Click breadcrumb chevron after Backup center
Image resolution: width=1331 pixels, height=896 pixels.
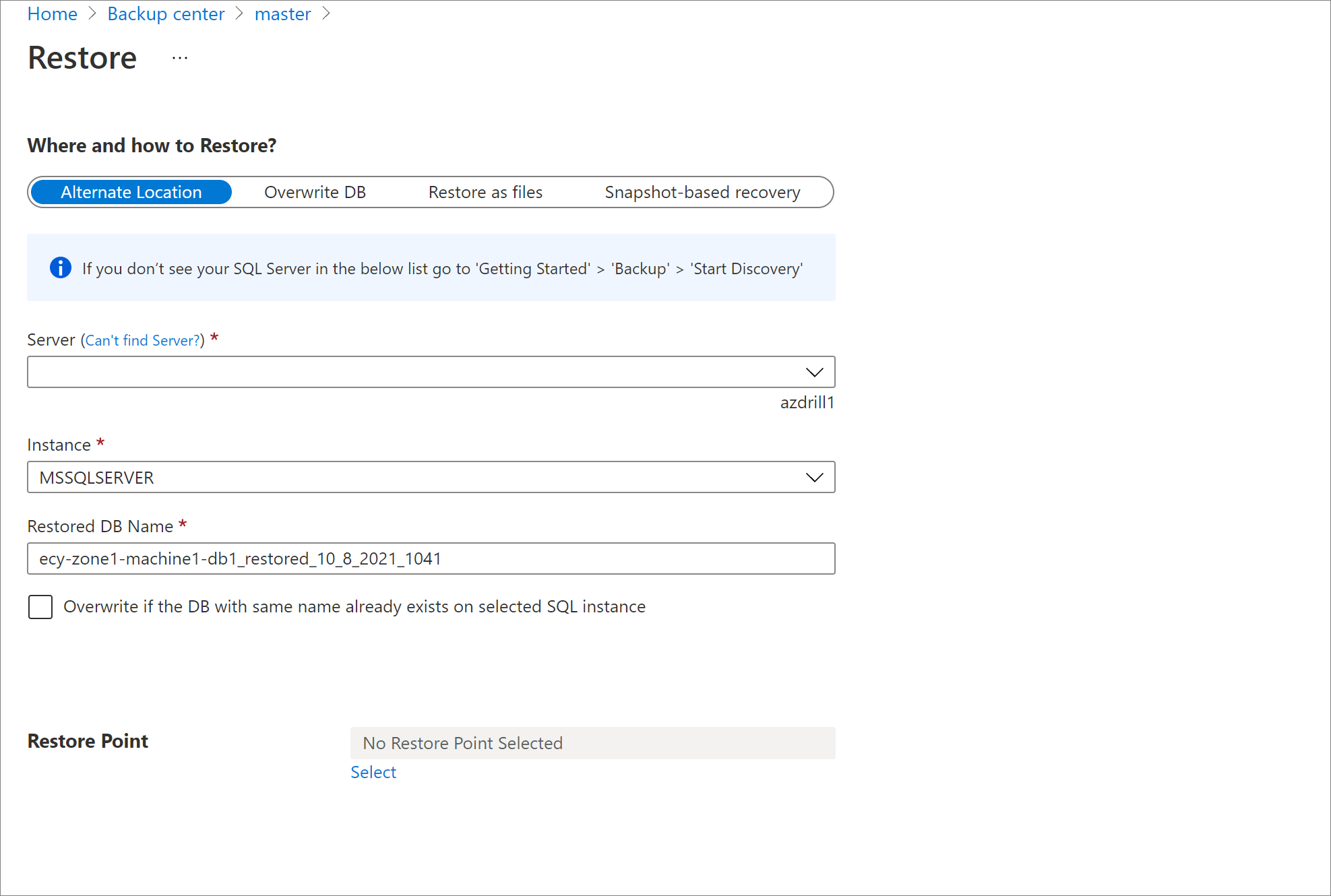tap(239, 14)
